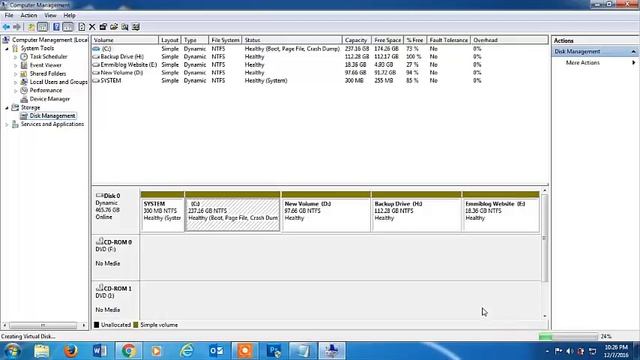Open Device Manager from the tree

pyautogui.click(x=50, y=99)
